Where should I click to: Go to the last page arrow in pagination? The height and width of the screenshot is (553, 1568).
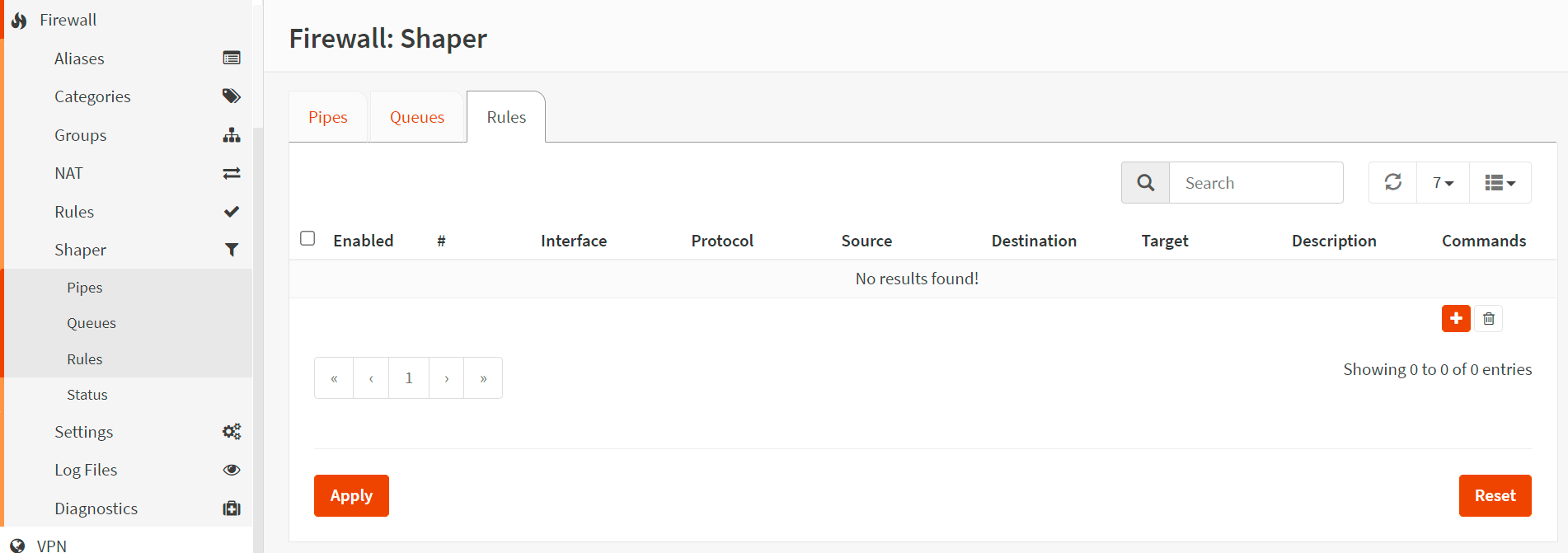[483, 378]
